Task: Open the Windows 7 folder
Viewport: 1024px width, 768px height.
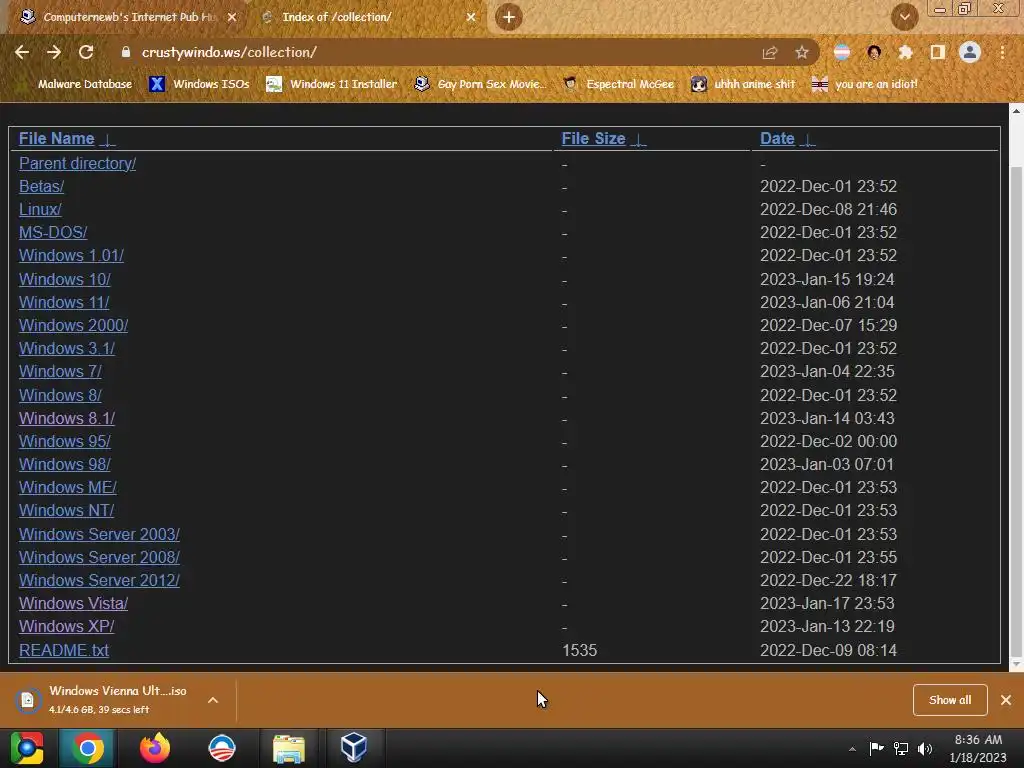Action: point(60,371)
